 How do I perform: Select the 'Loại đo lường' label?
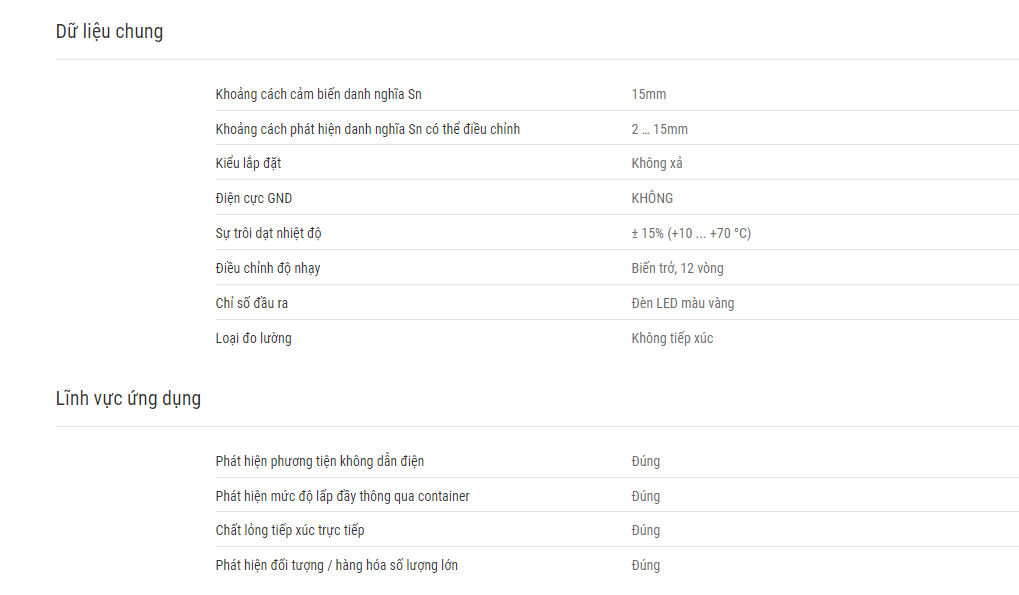[x=253, y=338]
